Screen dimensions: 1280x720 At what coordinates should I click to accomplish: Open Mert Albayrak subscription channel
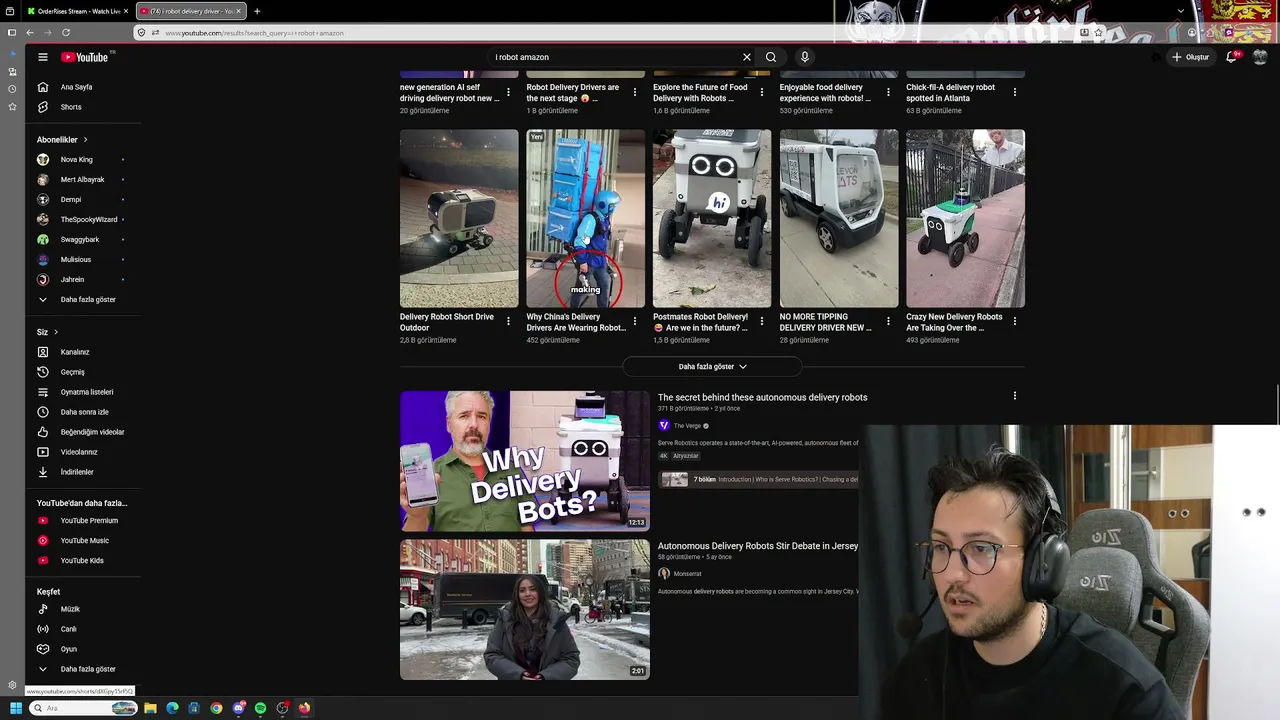[82, 180]
